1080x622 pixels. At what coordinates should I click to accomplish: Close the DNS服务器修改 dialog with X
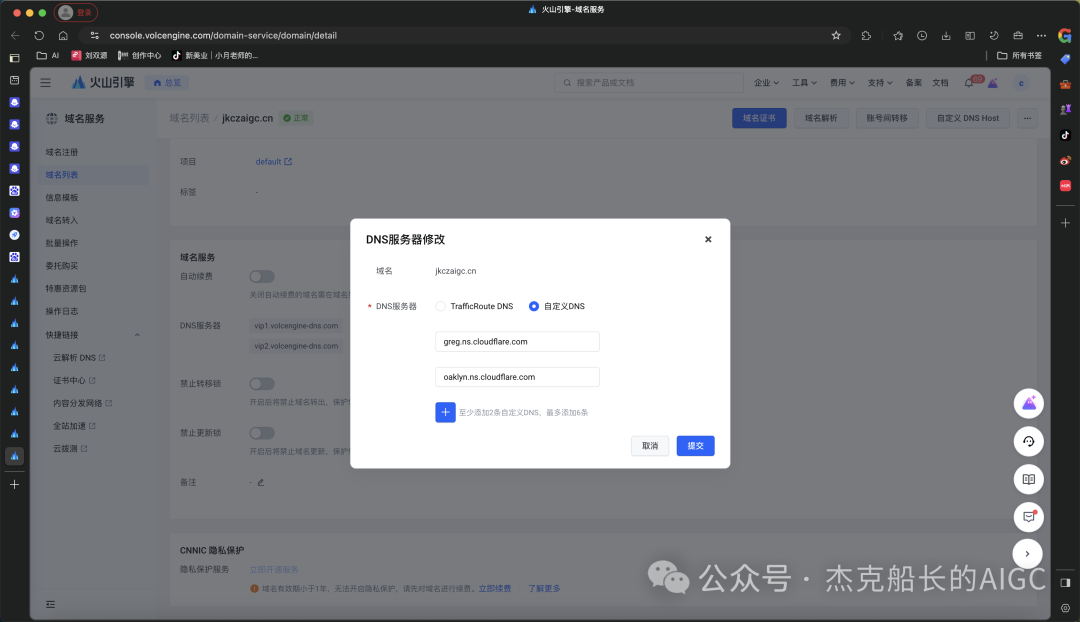click(707, 240)
